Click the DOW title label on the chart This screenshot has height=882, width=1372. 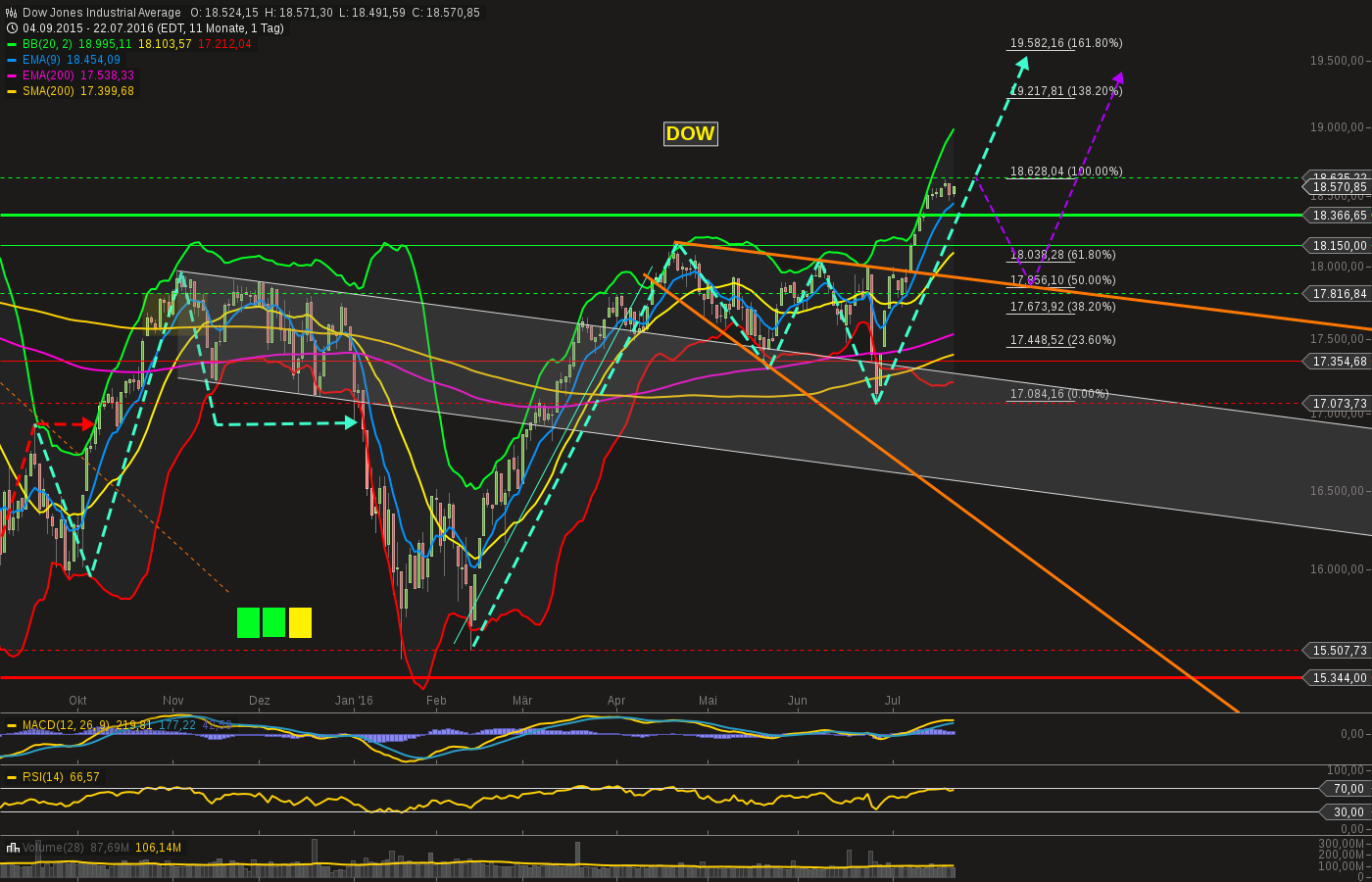[x=690, y=133]
